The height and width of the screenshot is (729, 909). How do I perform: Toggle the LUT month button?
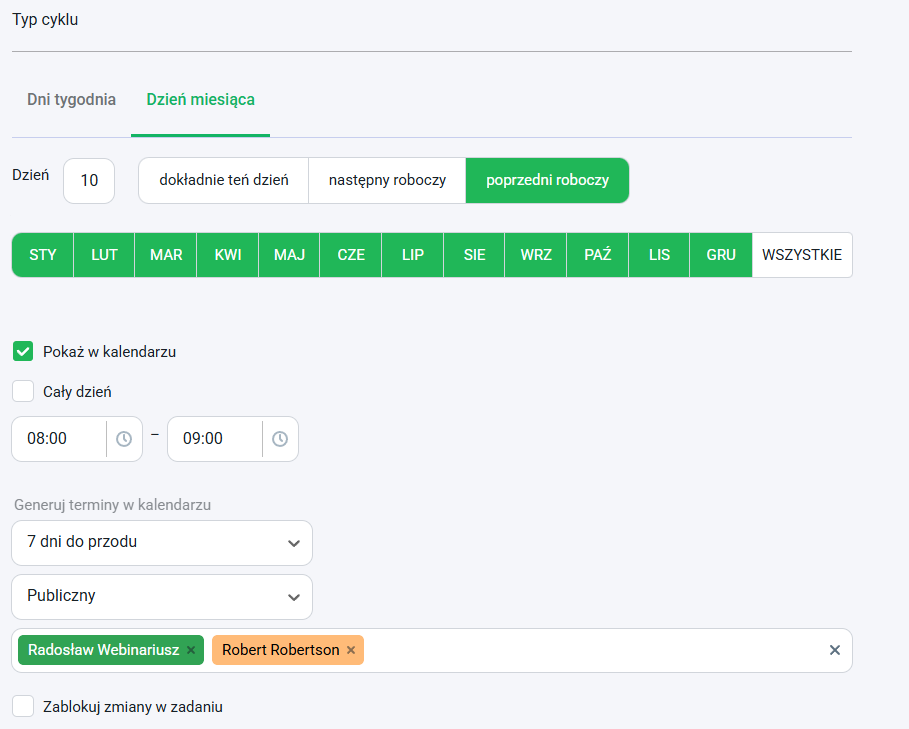coord(104,255)
